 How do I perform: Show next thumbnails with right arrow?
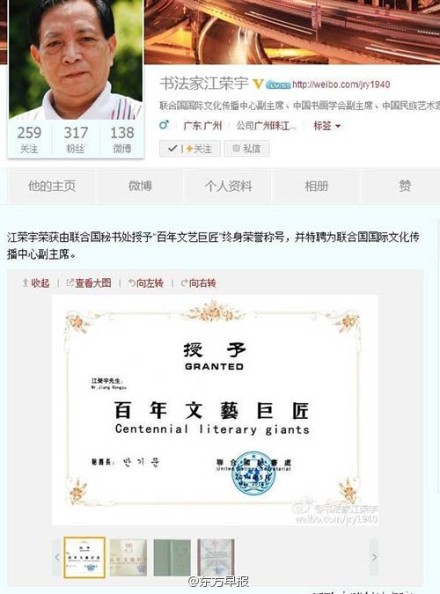click(374, 557)
